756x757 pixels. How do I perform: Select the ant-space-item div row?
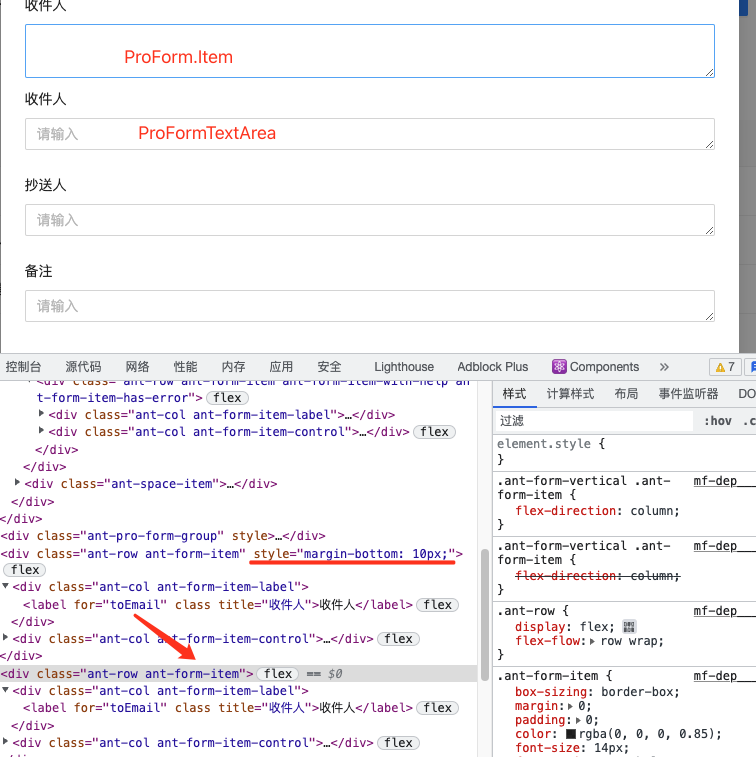[x=151, y=484]
